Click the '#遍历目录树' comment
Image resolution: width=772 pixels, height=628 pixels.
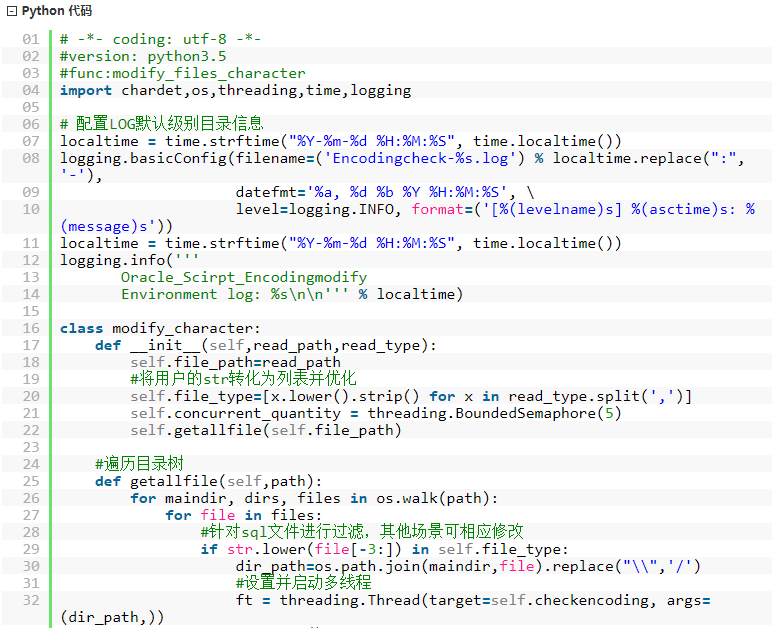139,463
